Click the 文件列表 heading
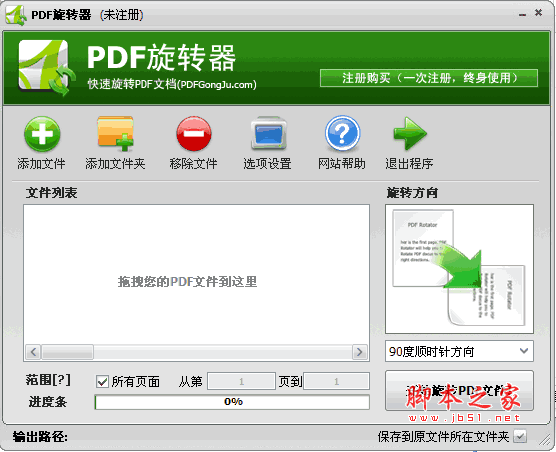The height and width of the screenshot is (452, 556). (x=51, y=193)
